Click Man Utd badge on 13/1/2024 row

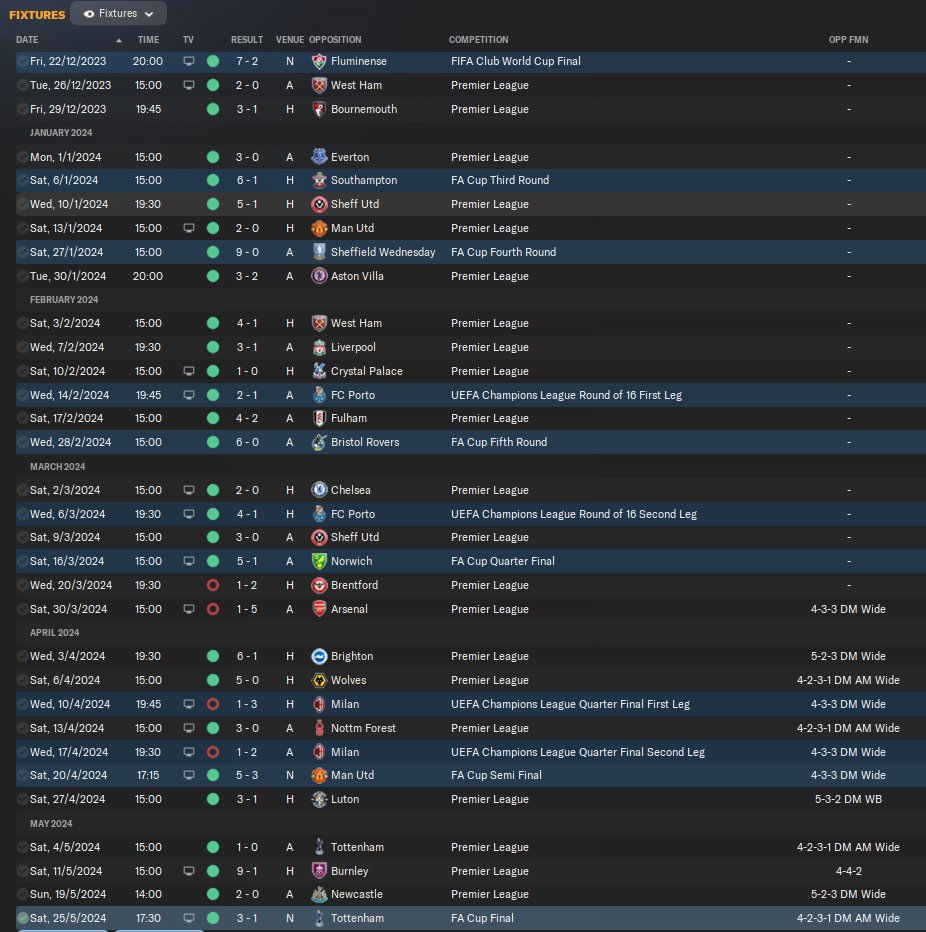(319, 228)
